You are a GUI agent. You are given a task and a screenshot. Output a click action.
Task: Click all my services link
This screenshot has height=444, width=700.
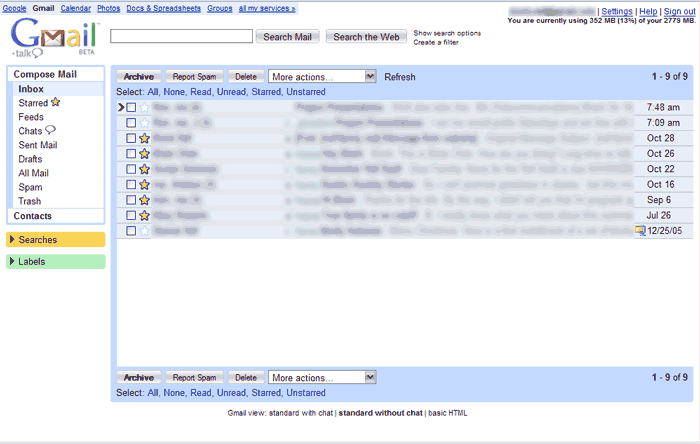click(267, 8)
